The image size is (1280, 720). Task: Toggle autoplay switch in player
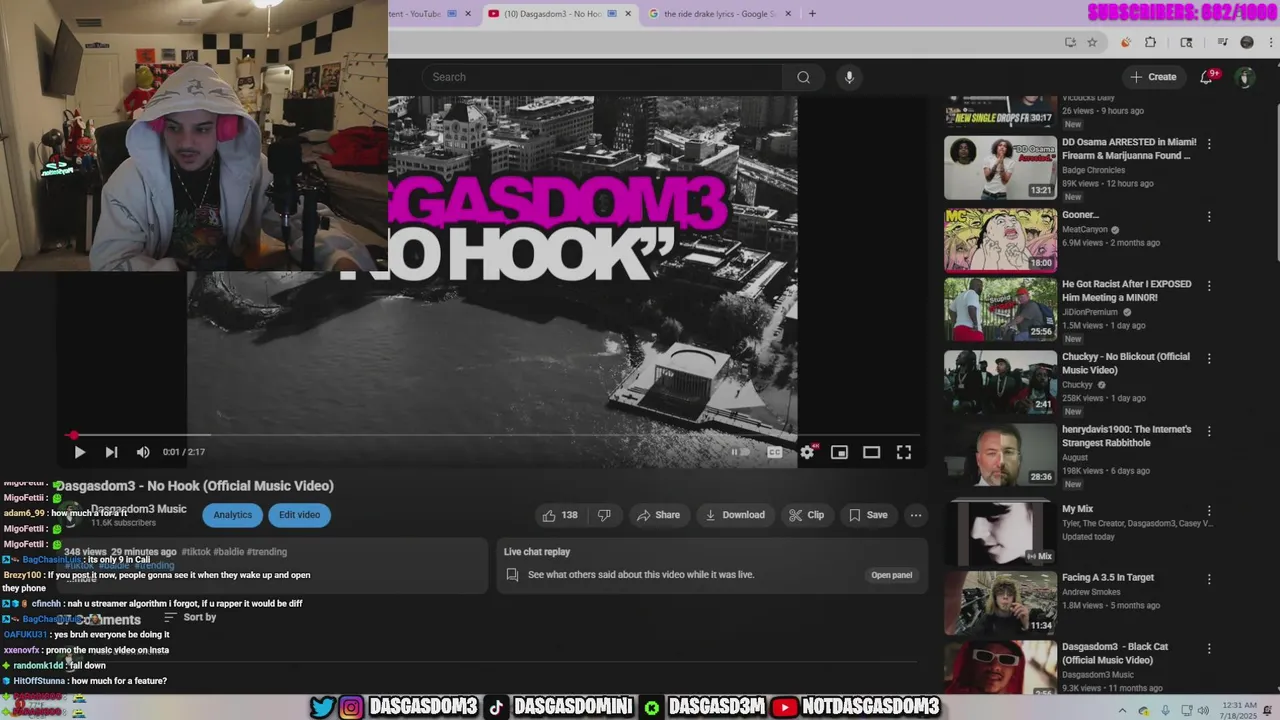[x=740, y=452]
